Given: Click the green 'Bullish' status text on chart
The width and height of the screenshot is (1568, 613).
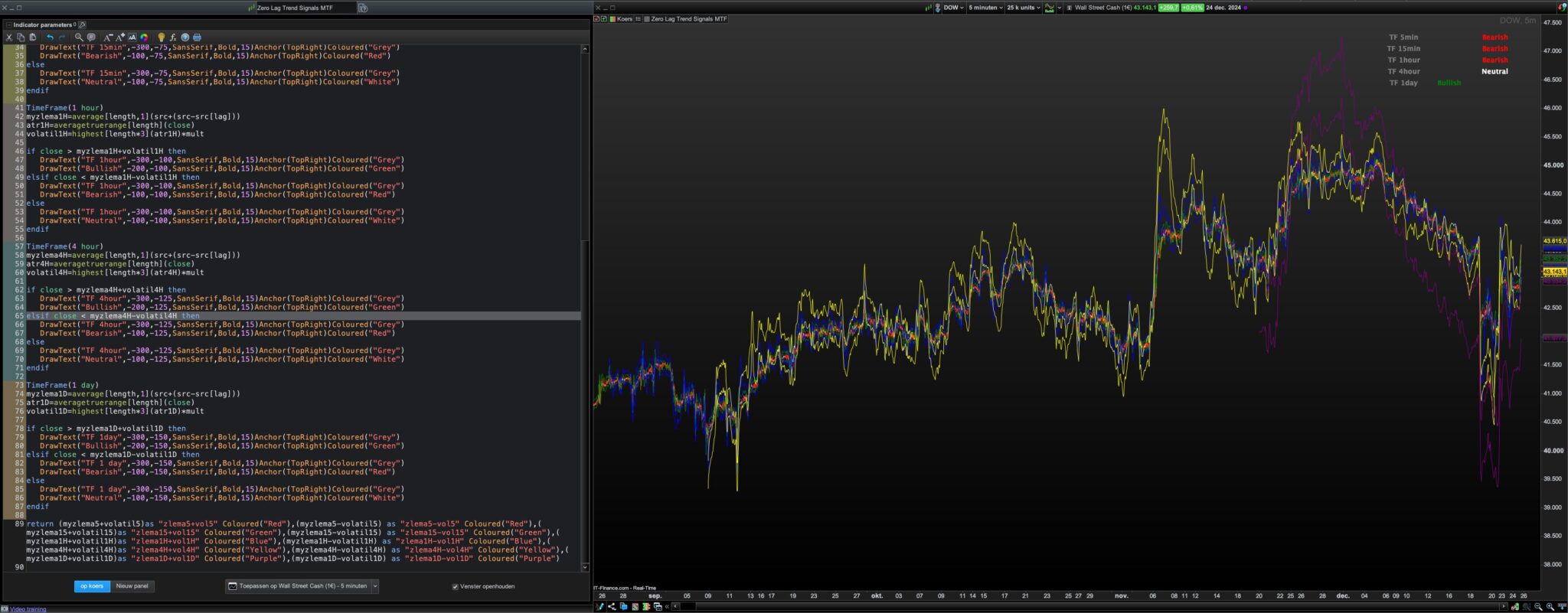Looking at the screenshot, I should 1449,83.
